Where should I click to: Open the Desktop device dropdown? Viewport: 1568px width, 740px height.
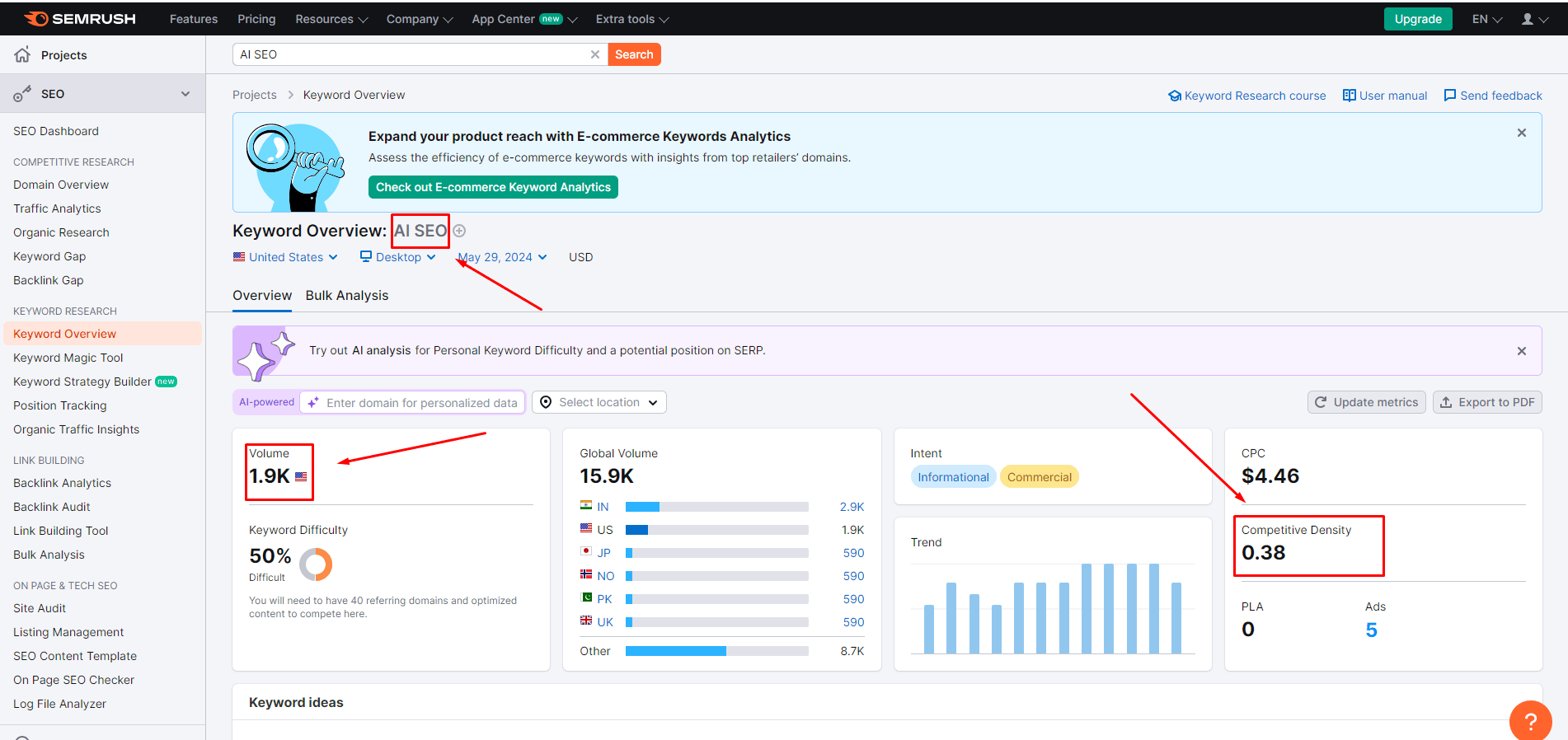398,257
